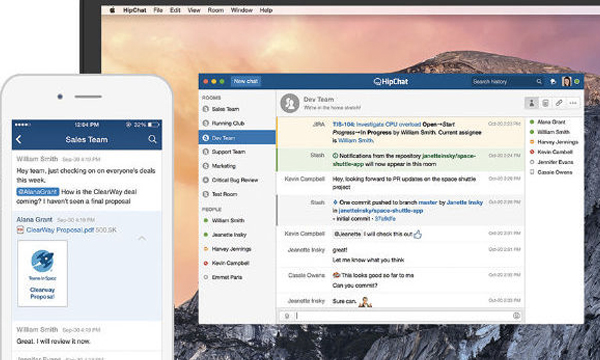This screenshot has height=360, width=600.
Task: Open the Critical Bug Review room
Action: click(x=237, y=180)
